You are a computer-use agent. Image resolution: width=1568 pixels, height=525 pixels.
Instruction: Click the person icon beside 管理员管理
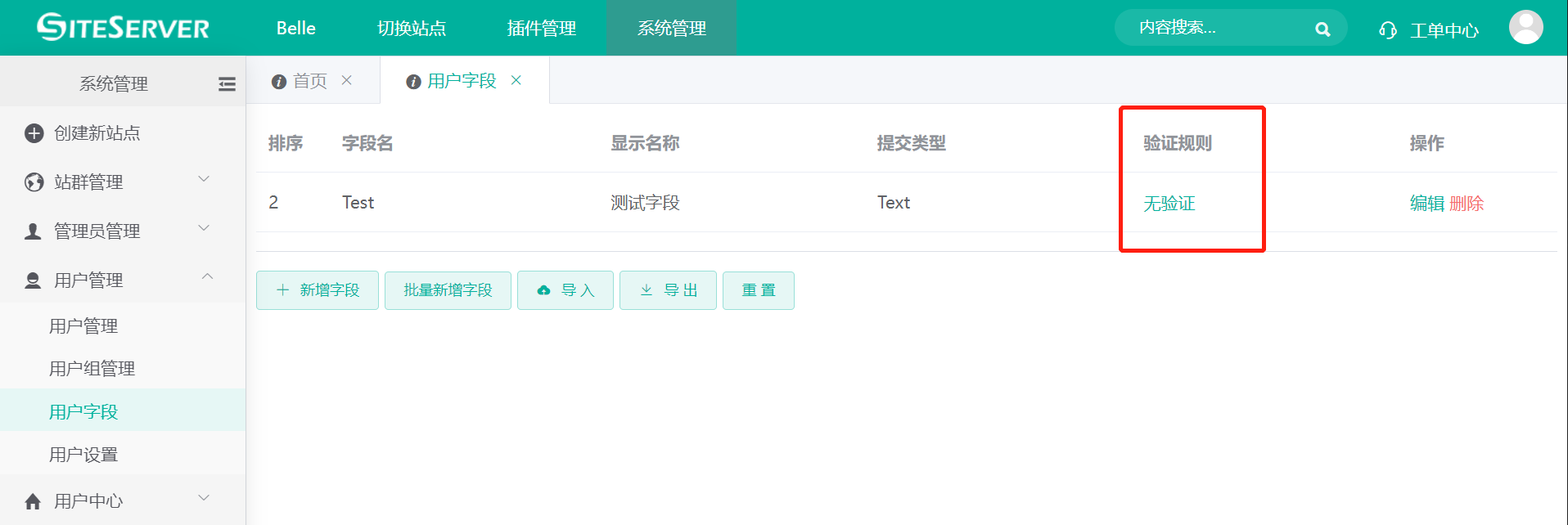[33, 231]
